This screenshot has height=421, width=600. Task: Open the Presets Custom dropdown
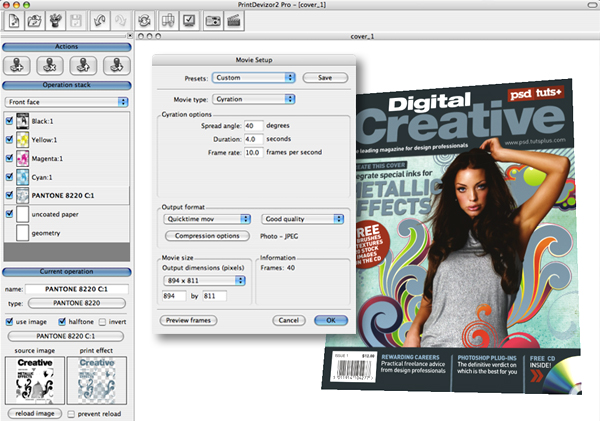coord(254,78)
